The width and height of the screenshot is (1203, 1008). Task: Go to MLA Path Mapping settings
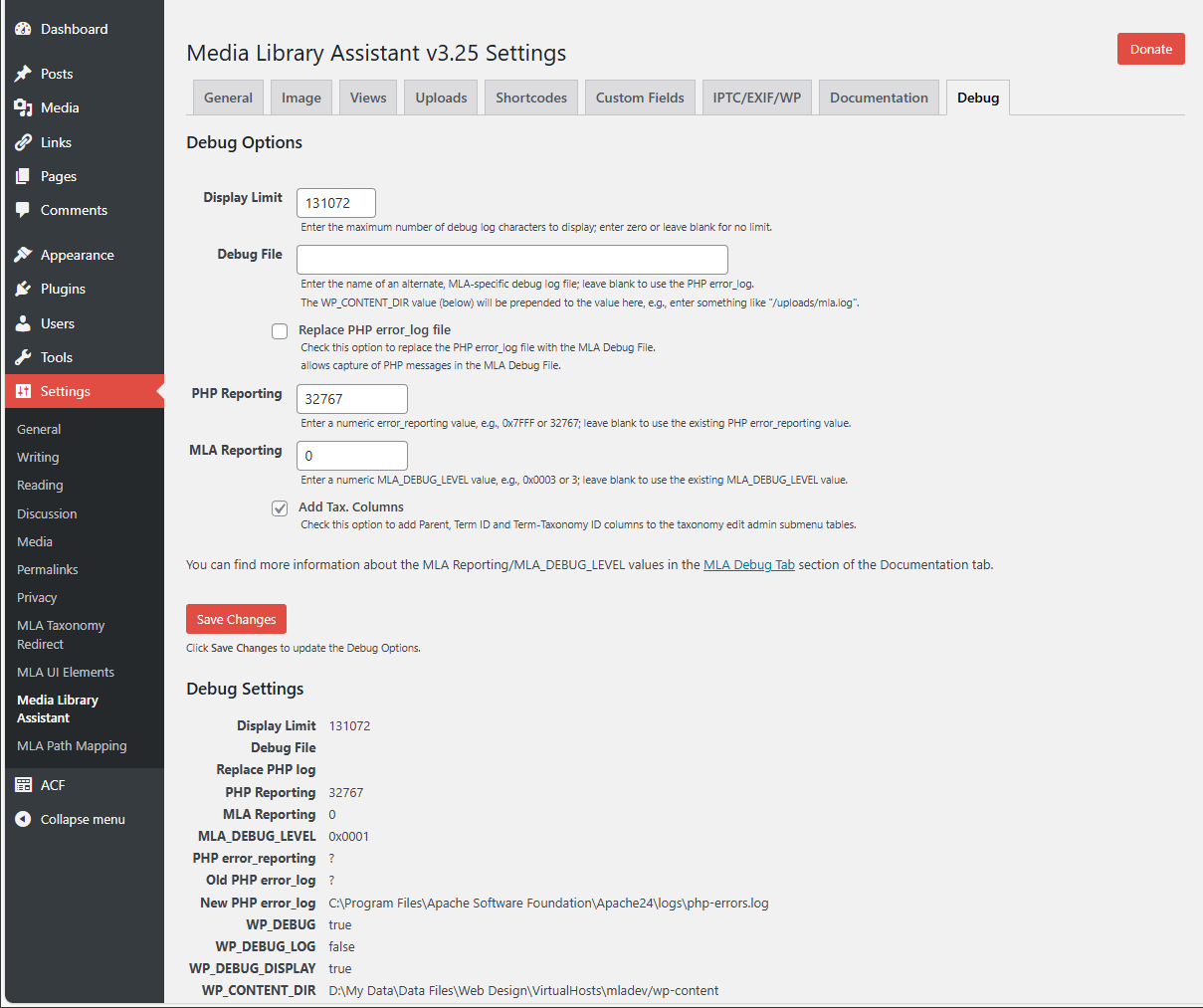pyautogui.click(x=72, y=745)
